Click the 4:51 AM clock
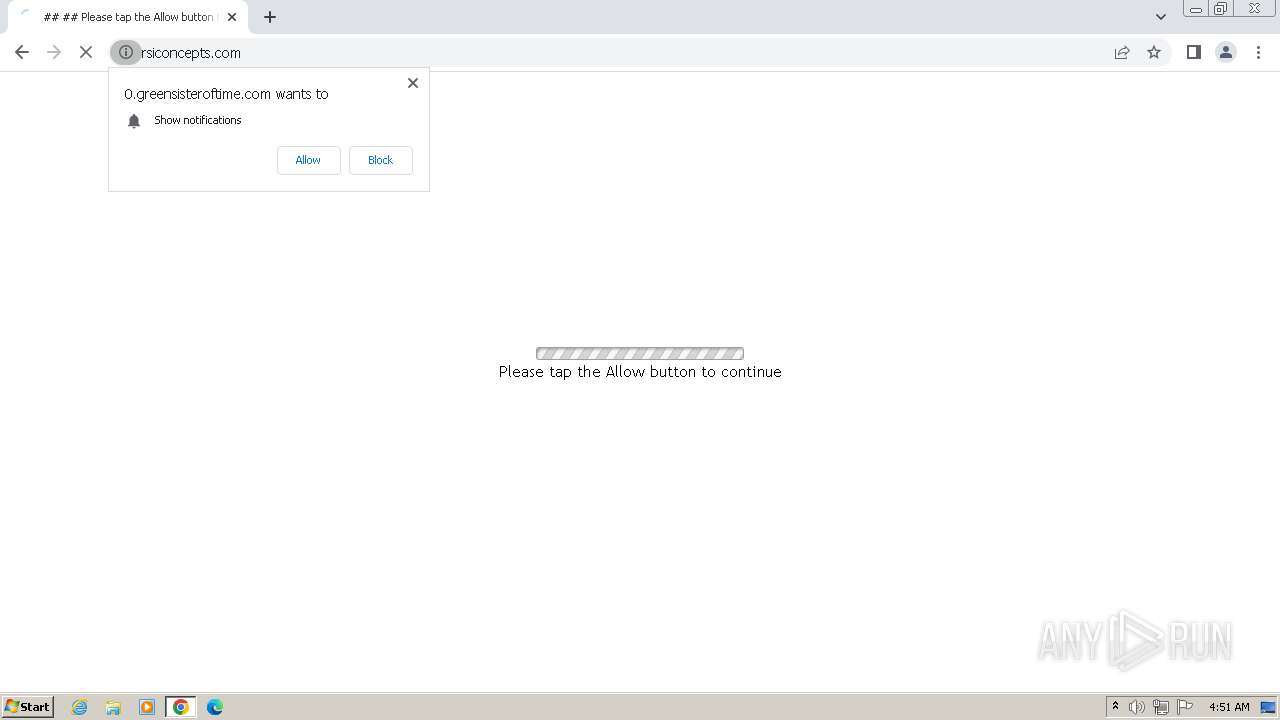Image resolution: width=1280 pixels, height=720 pixels. click(x=1229, y=707)
